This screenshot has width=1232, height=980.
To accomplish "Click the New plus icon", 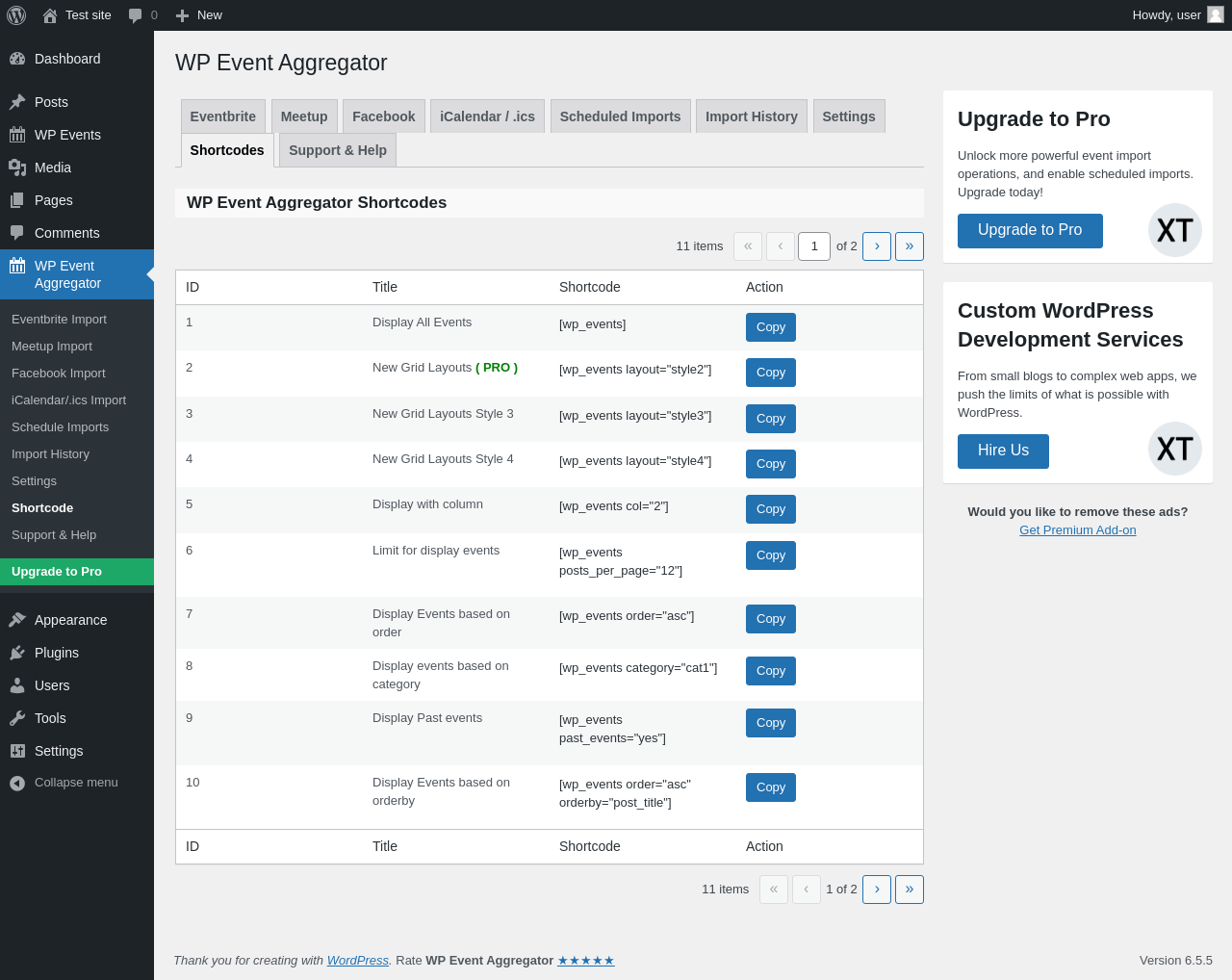I will tap(182, 15).
